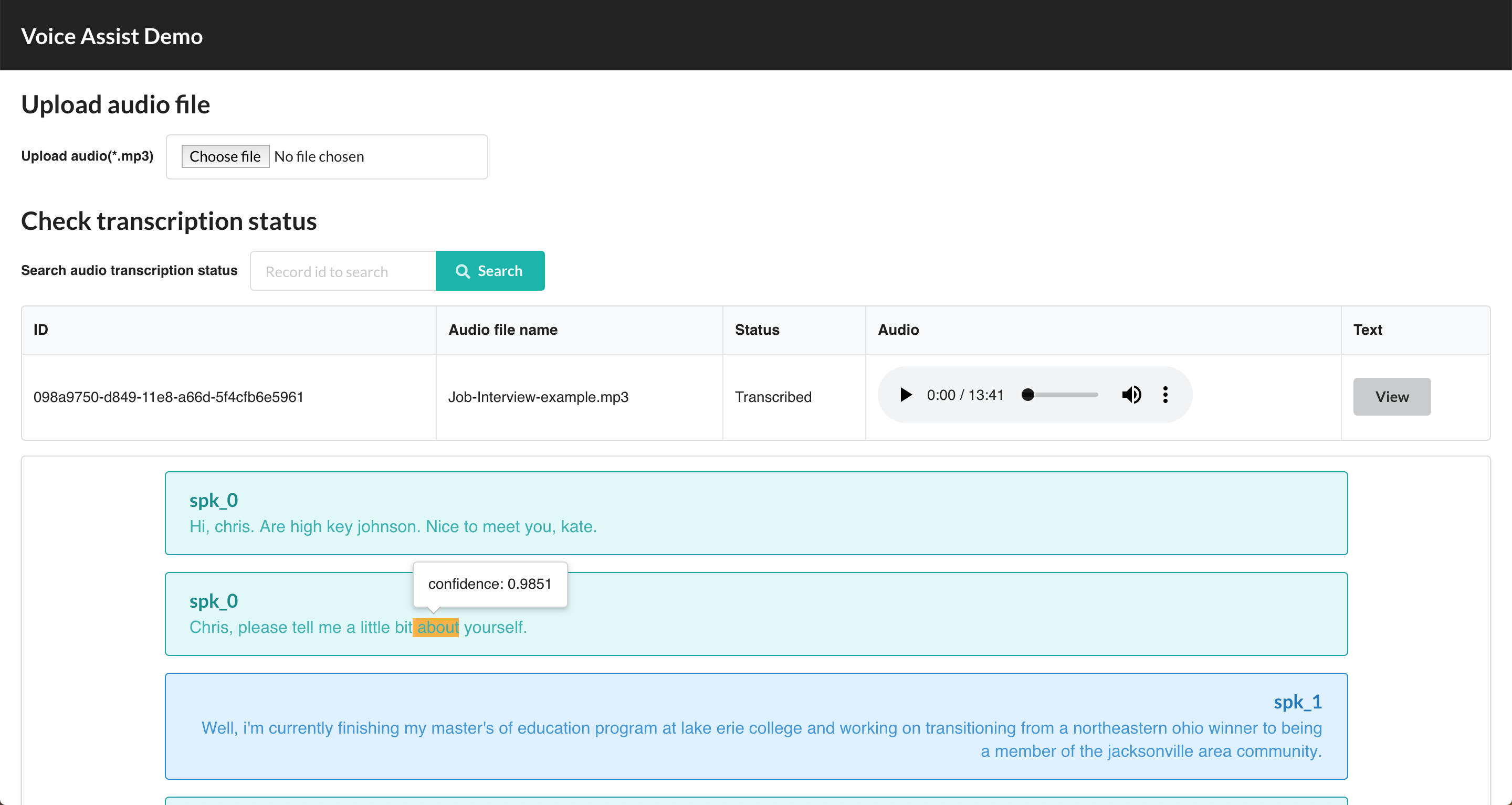Focus the Record id to search field
Image resolution: width=1512 pixels, height=805 pixels.
tap(343, 272)
